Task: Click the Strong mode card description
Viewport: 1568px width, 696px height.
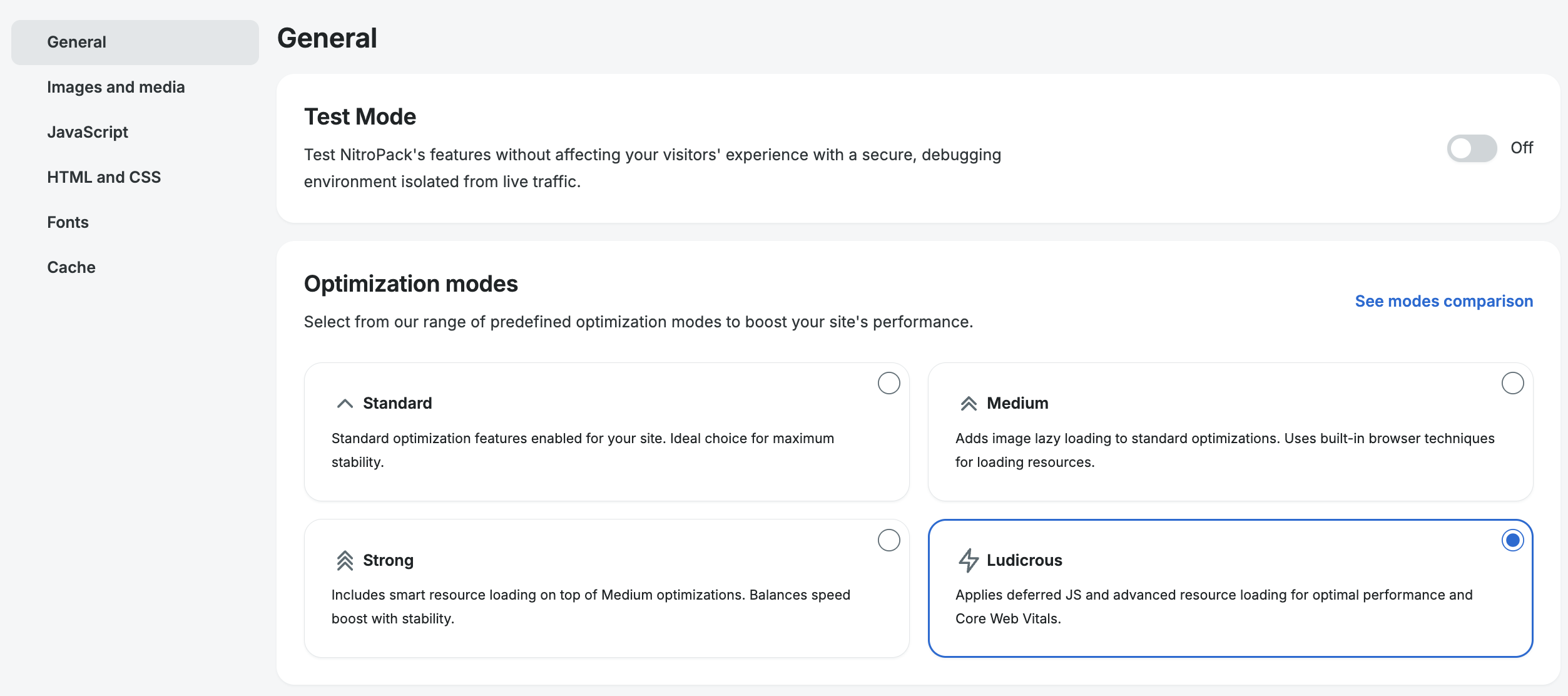Action: 590,606
